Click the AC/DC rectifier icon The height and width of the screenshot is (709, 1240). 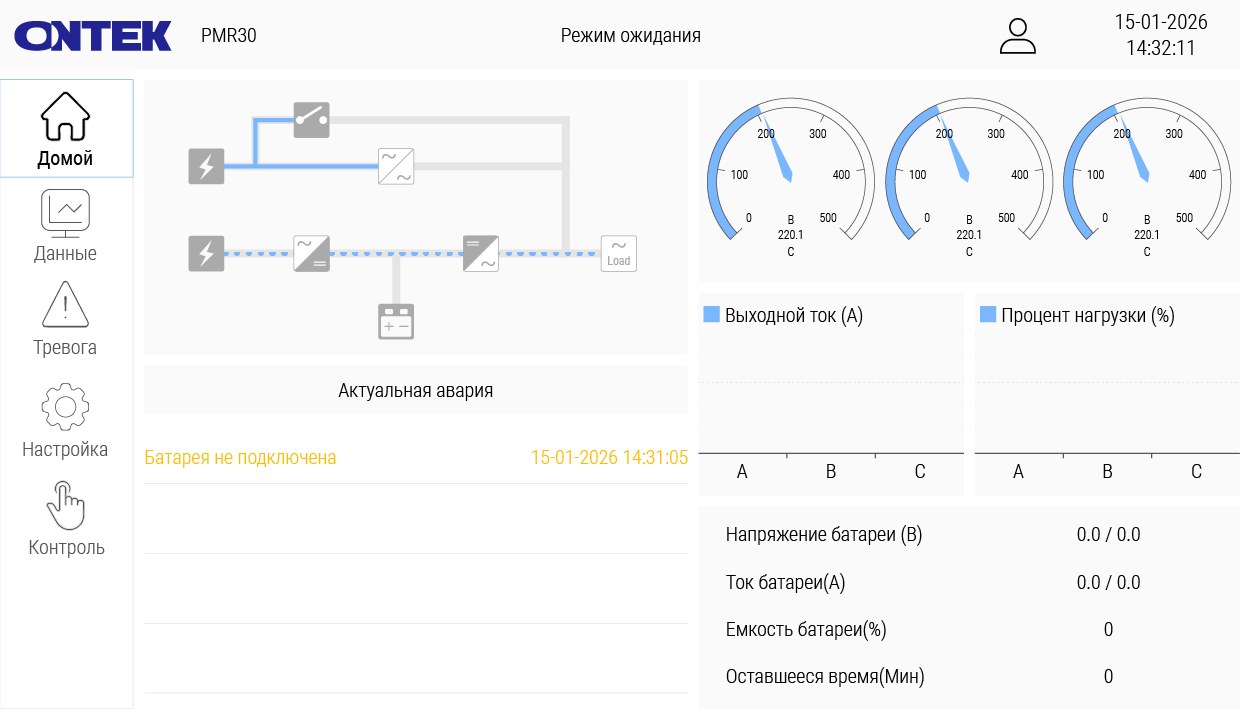click(x=311, y=254)
